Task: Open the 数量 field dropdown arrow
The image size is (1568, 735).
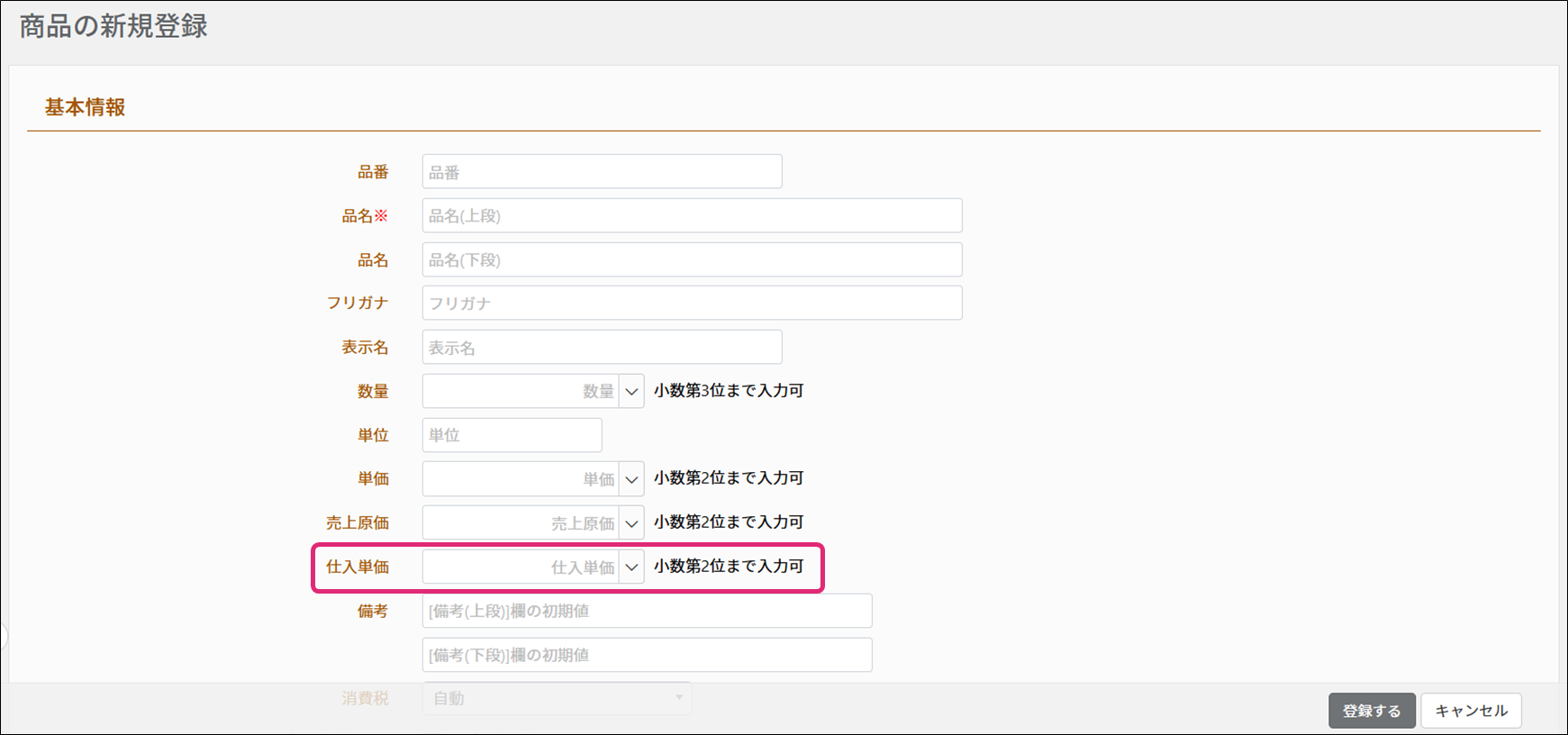Action: pyautogui.click(x=631, y=391)
